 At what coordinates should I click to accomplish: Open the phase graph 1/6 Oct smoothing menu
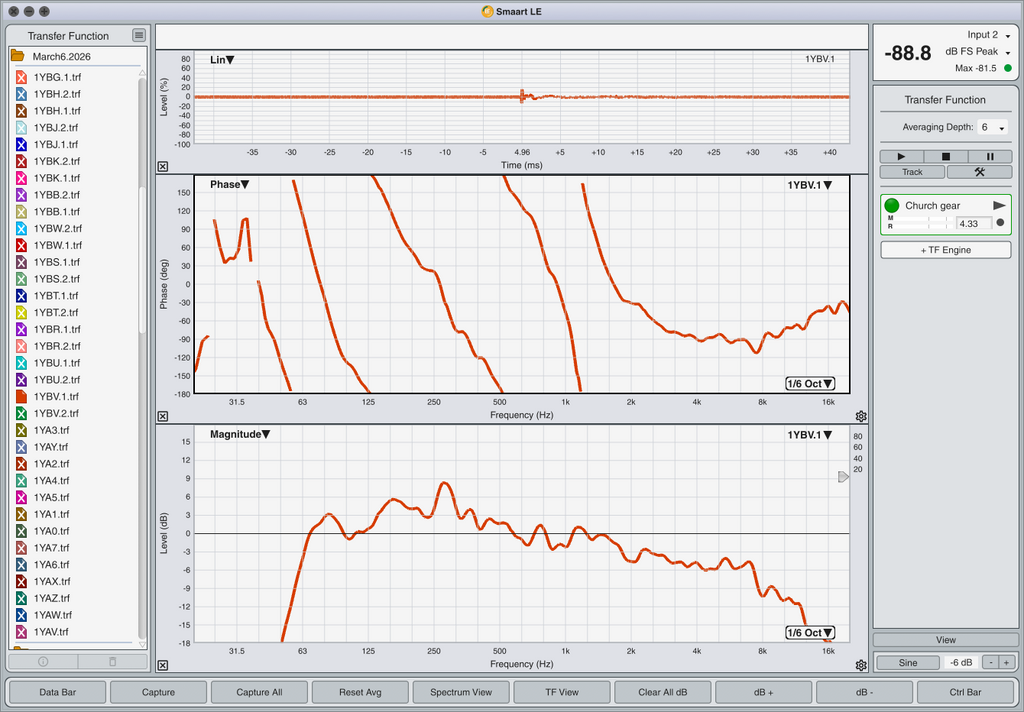click(810, 384)
